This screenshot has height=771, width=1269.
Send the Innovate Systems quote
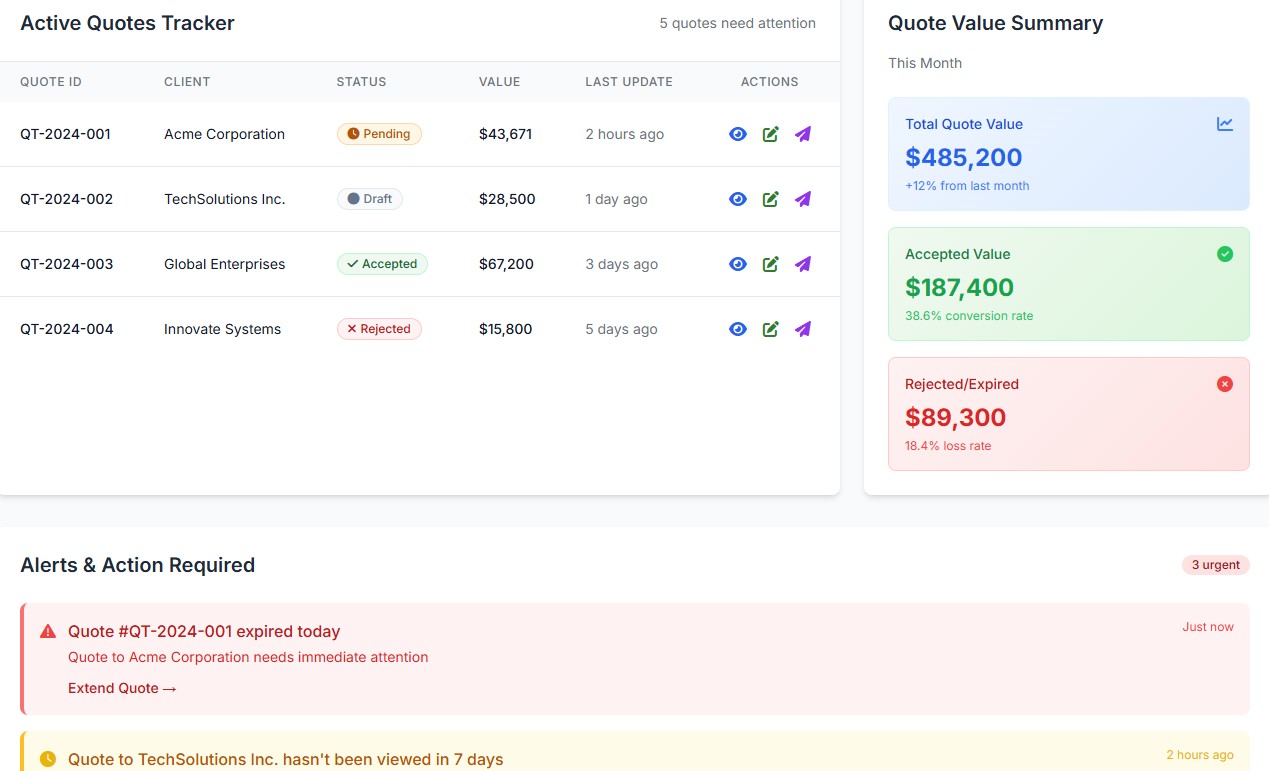802,329
